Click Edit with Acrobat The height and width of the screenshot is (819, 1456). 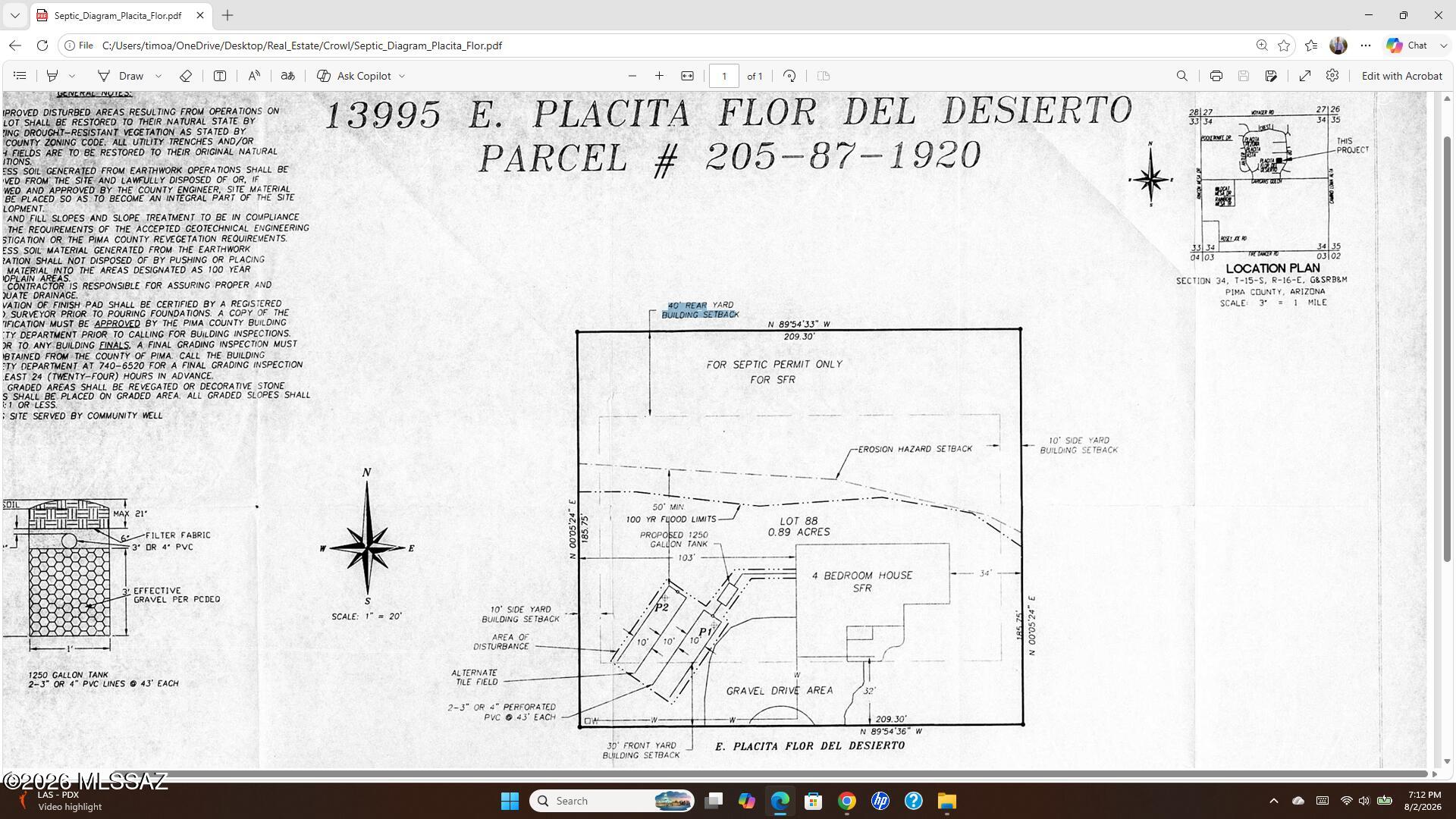pos(1401,76)
